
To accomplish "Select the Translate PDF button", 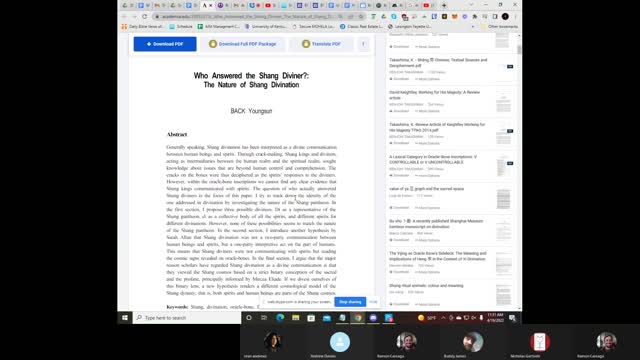I will pyautogui.click(x=321, y=44).
